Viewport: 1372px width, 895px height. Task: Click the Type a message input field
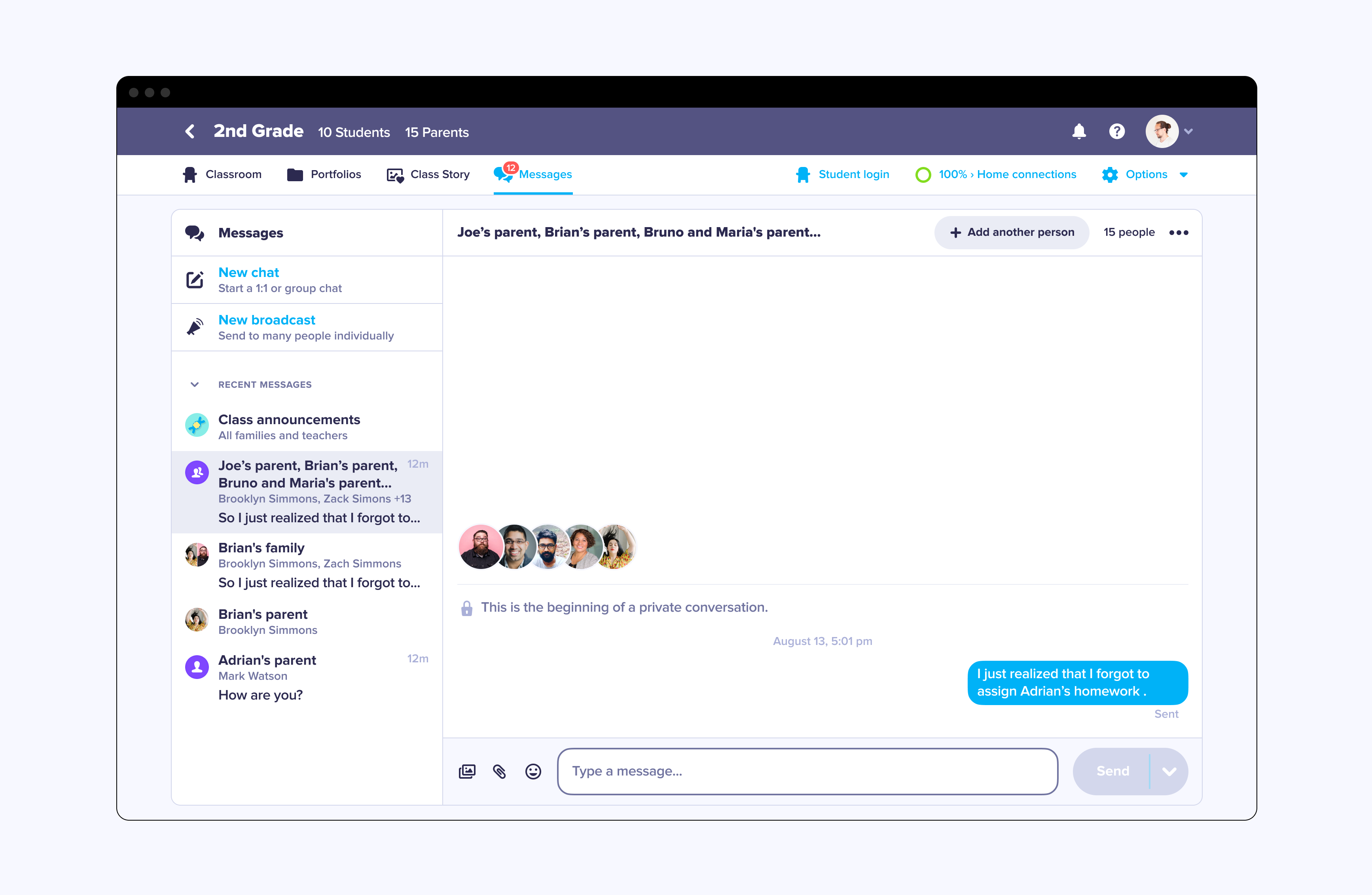[807, 772]
